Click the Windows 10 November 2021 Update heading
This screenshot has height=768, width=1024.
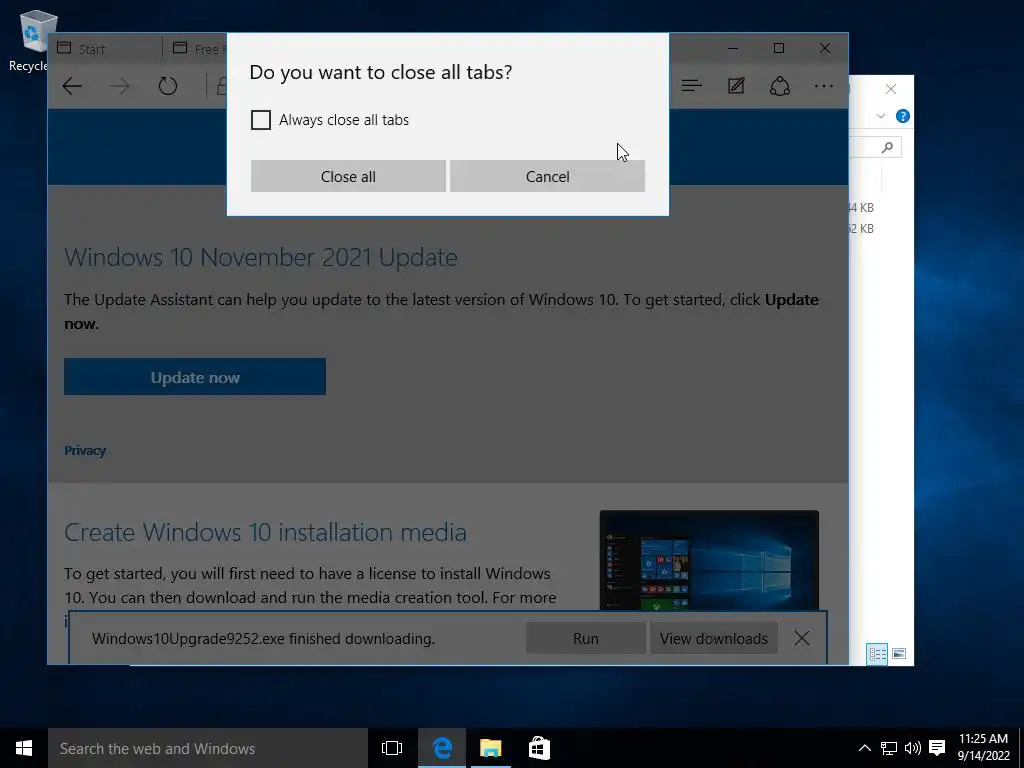pos(261,257)
